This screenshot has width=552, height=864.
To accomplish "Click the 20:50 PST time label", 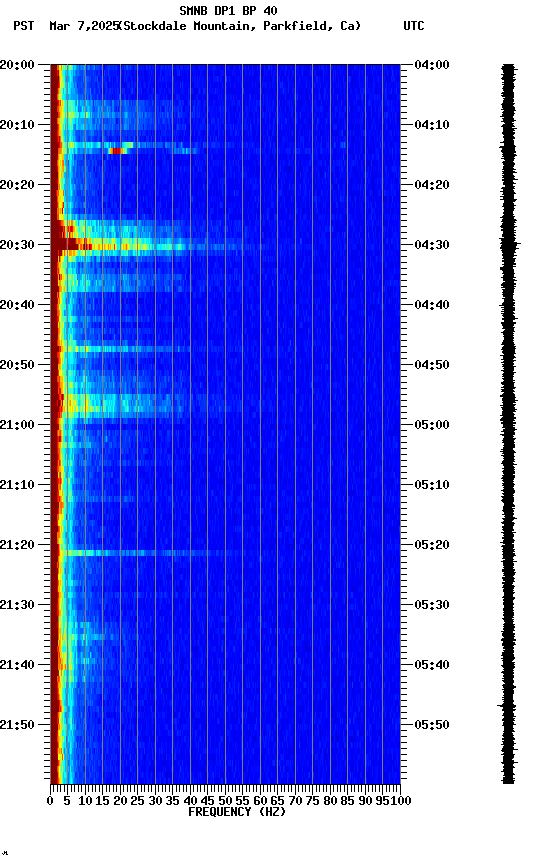I will click(x=17, y=365).
